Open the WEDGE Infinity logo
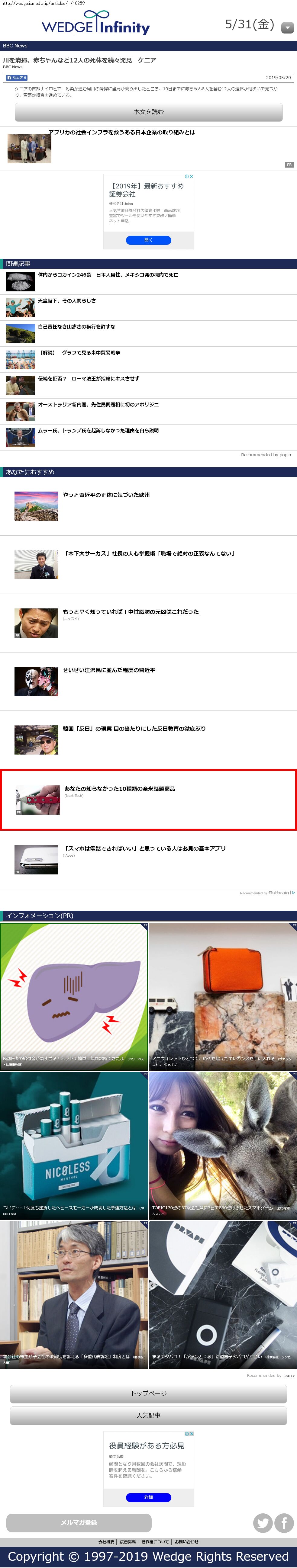Viewport: 297px width, 1568px height. pos(95,23)
